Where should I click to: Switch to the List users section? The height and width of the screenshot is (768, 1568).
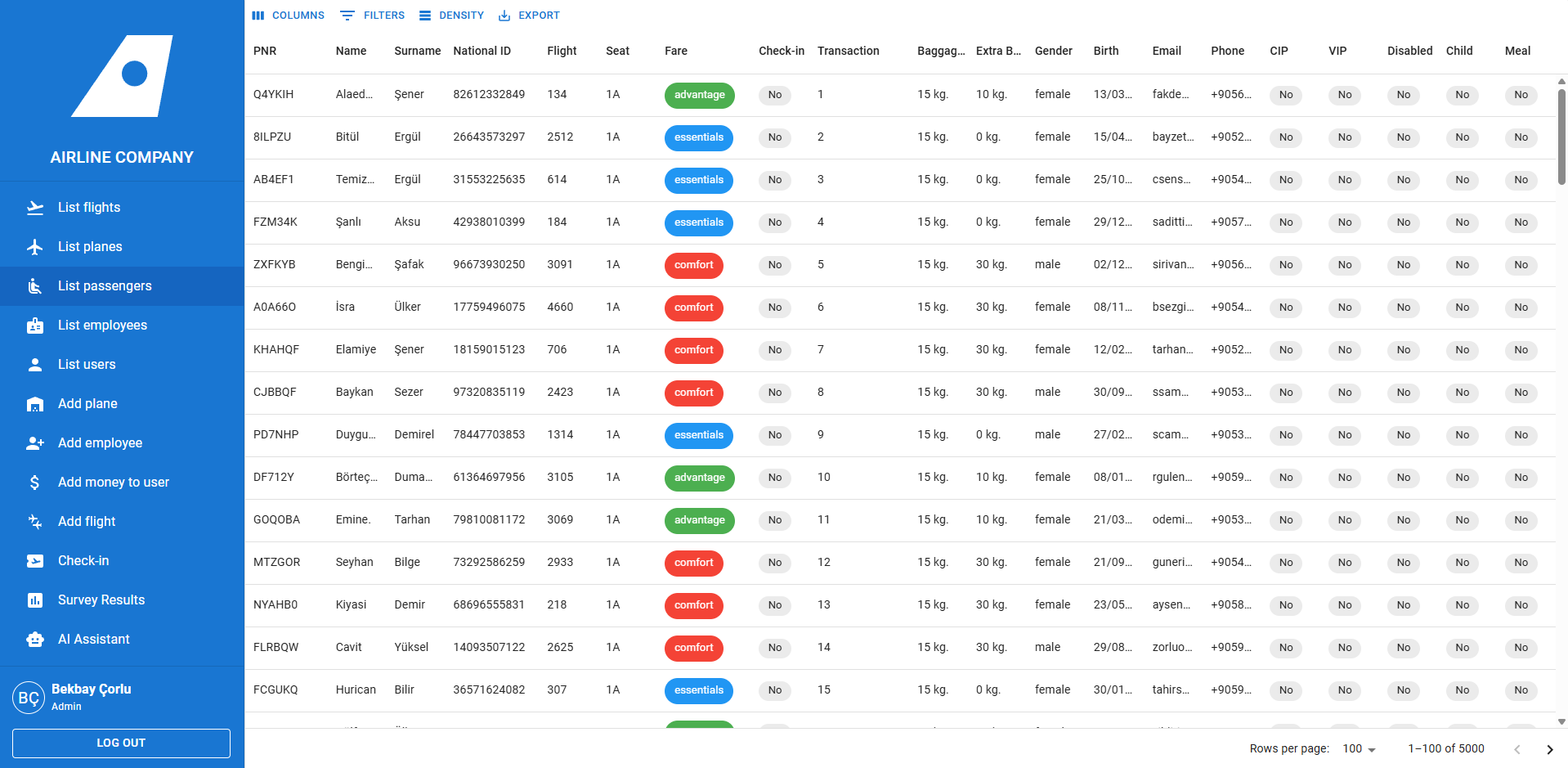click(87, 364)
